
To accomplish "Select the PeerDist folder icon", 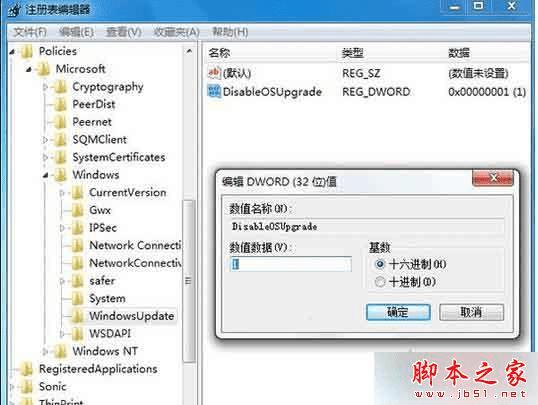I will (61, 104).
